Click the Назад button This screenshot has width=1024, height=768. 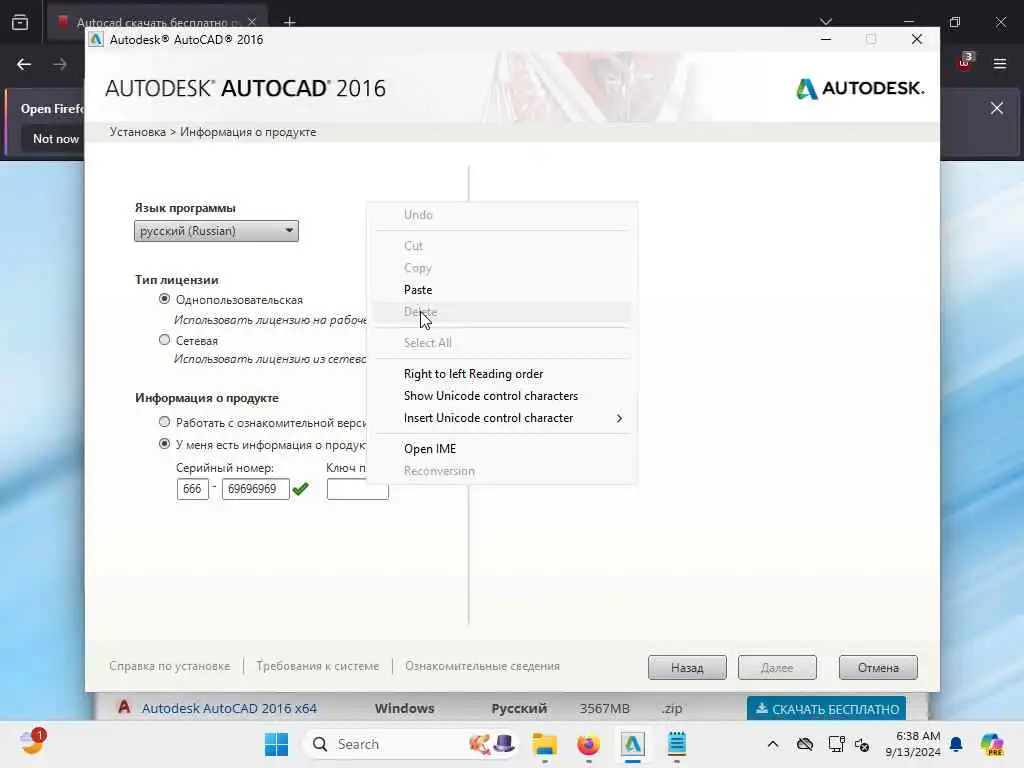pyautogui.click(x=687, y=667)
